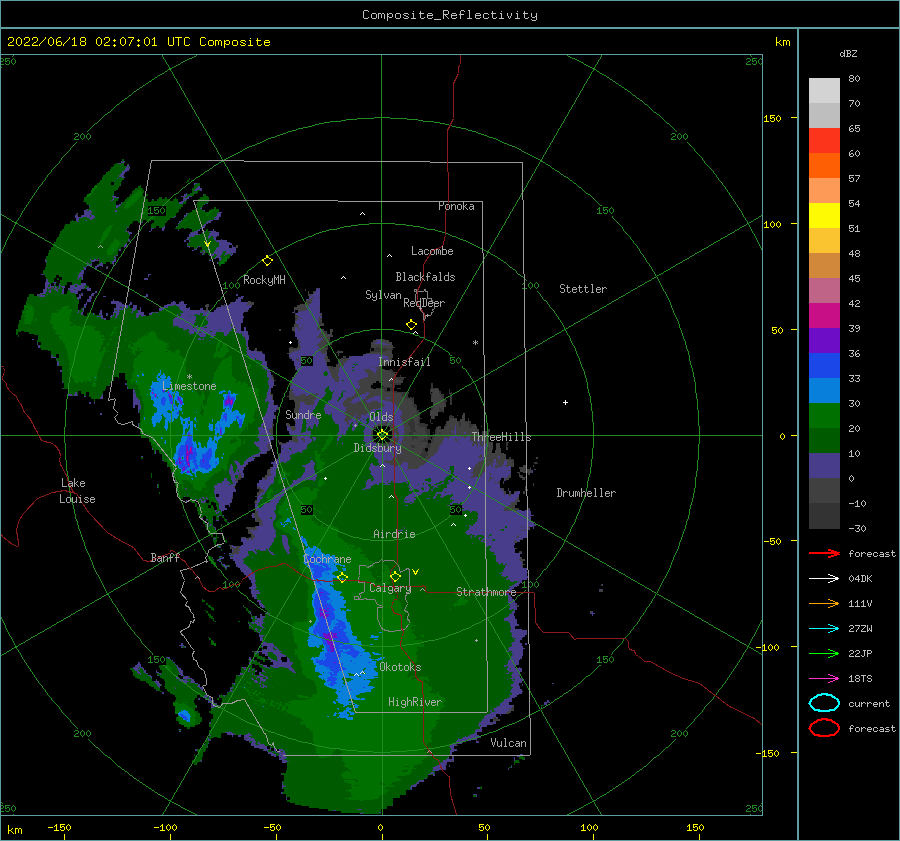This screenshot has width=900, height=841.
Task: Click the yellow diamond marker below RedDeer
Action: click(x=411, y=325)
